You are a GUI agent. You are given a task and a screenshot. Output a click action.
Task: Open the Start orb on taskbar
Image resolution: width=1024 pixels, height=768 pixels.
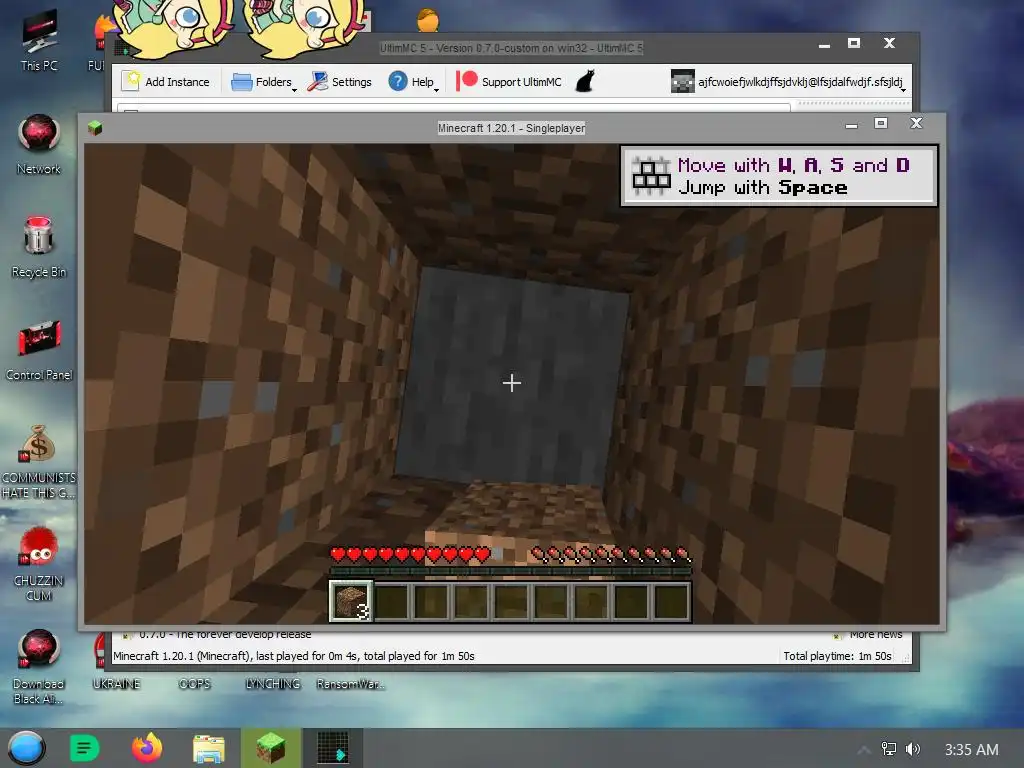tap(27, 748)
